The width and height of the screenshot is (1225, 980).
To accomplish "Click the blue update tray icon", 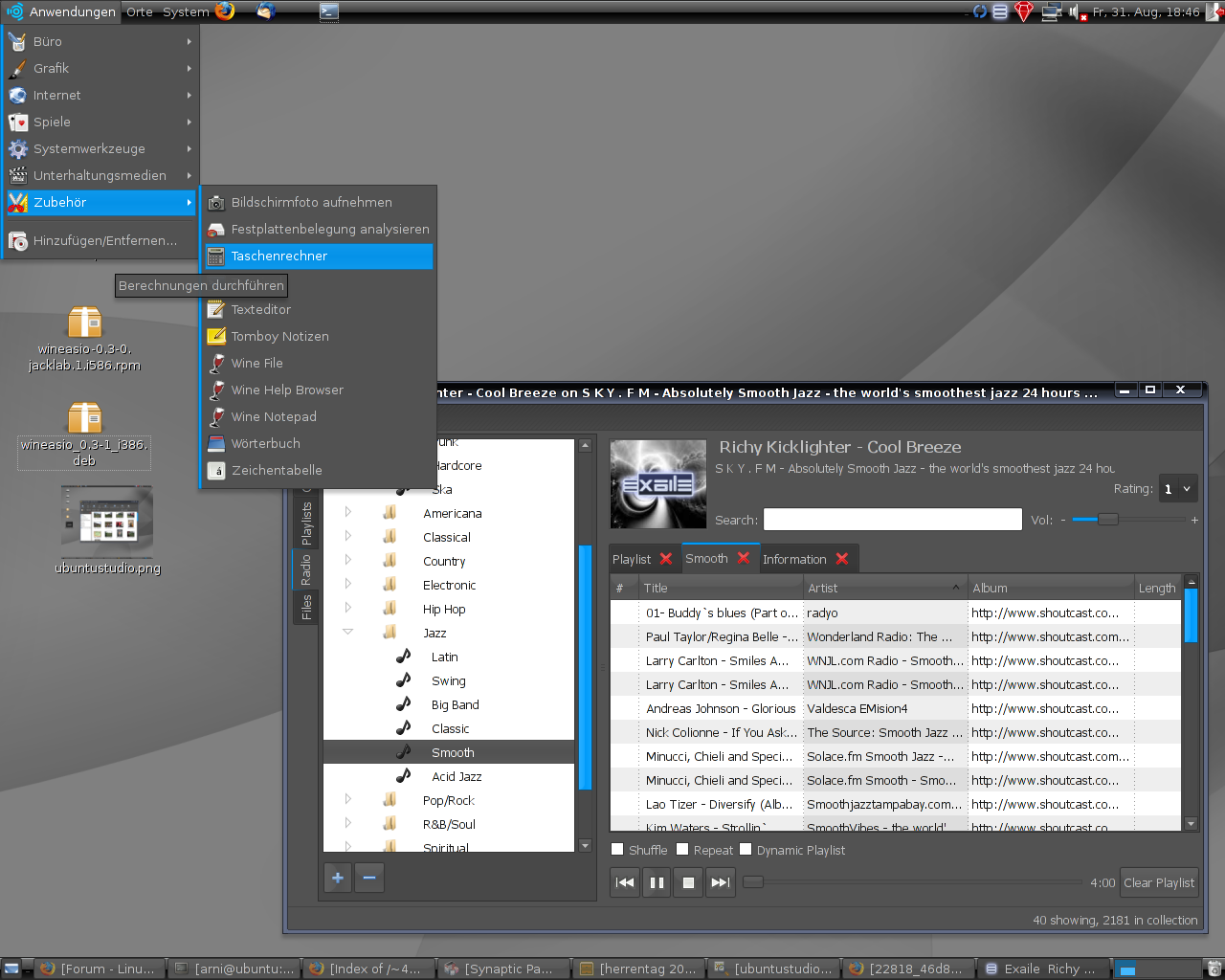I will 980,11.
